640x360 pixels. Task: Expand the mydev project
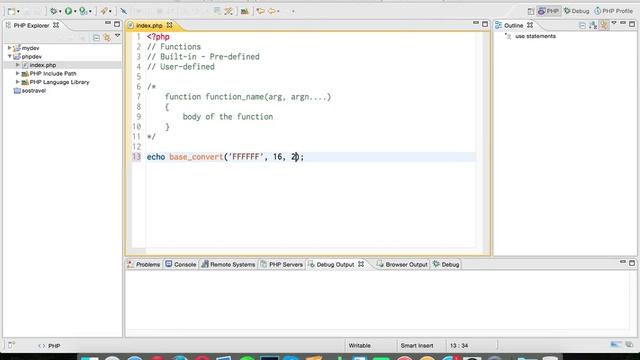click(9, 48)
